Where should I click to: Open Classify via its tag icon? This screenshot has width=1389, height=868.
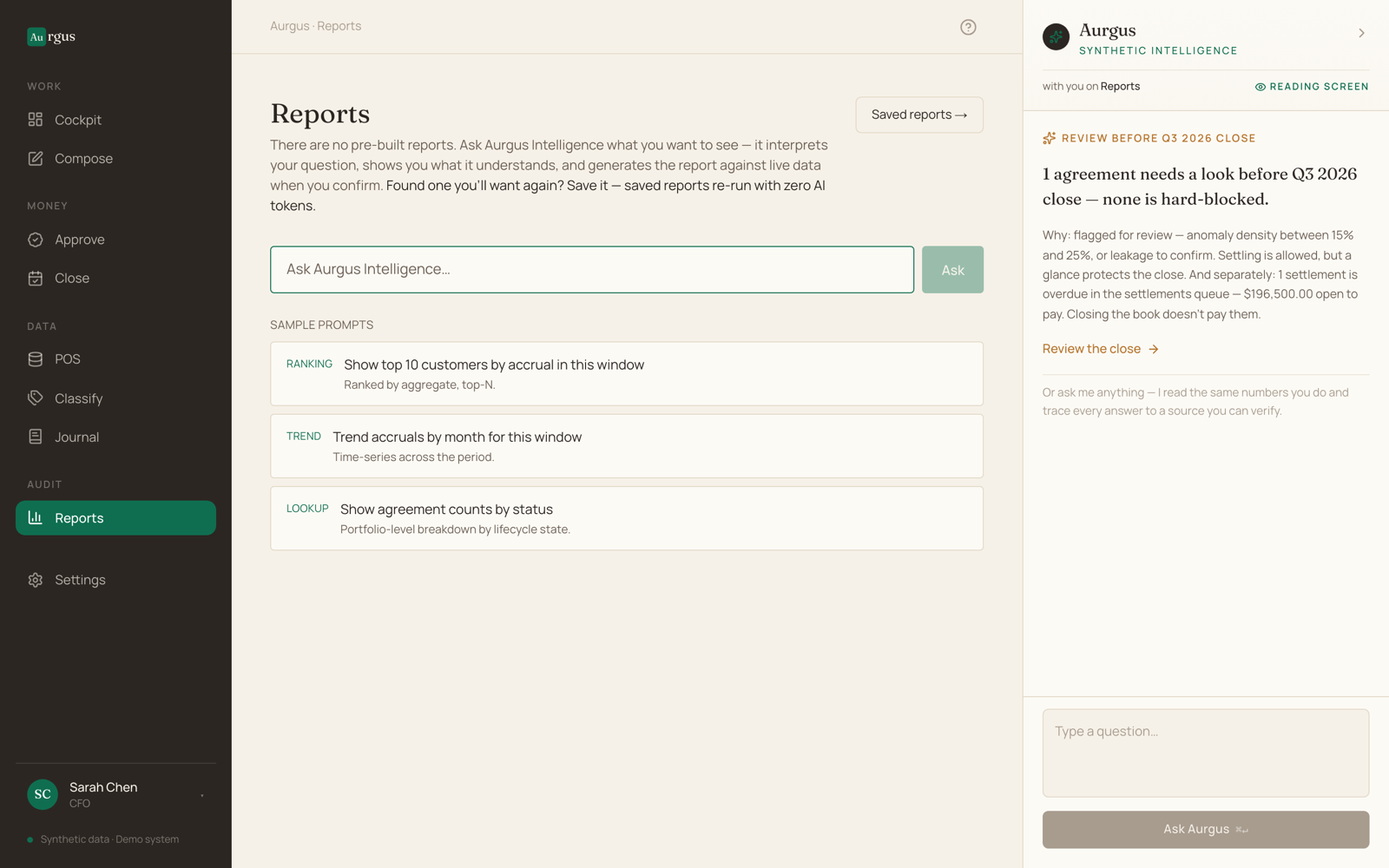tap(36, 398)
